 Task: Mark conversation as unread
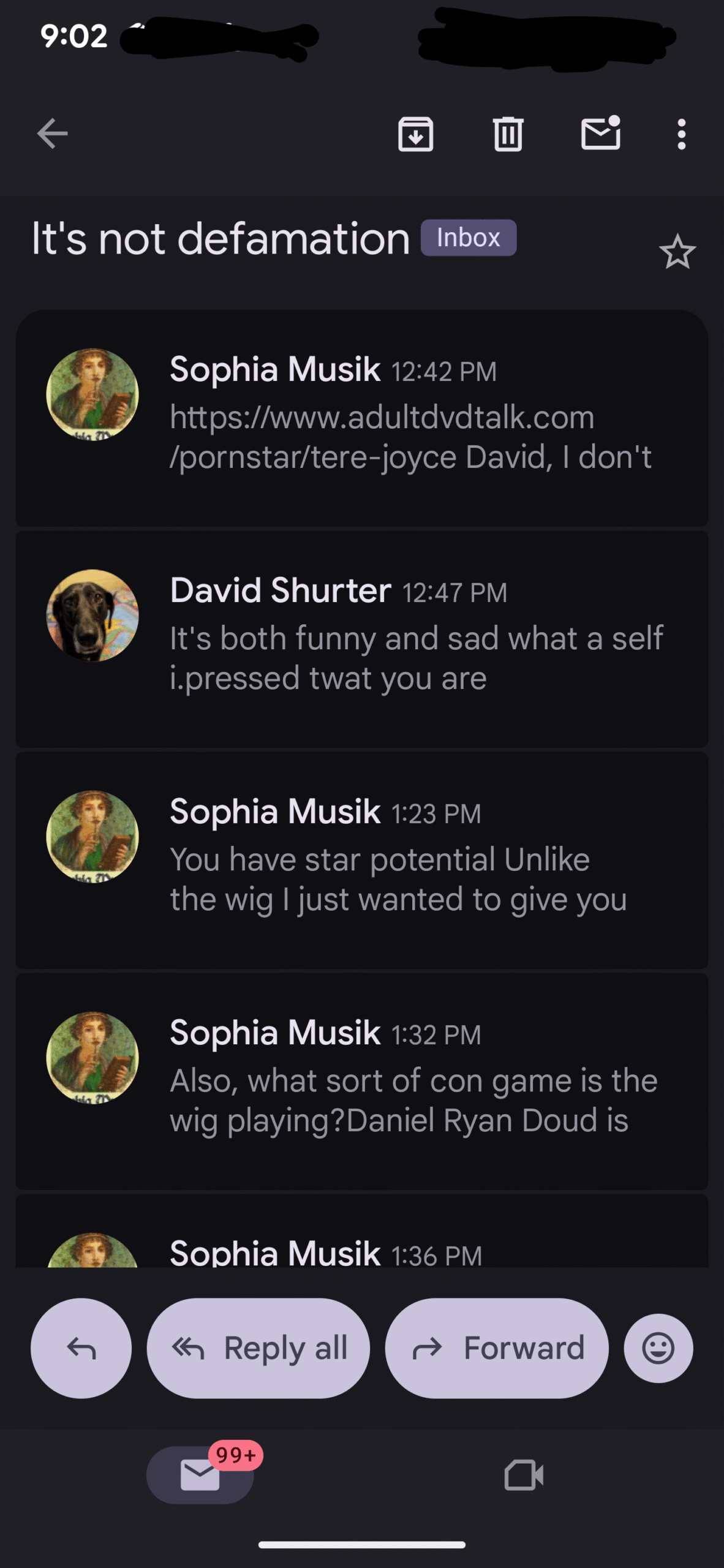pos(600,134)
